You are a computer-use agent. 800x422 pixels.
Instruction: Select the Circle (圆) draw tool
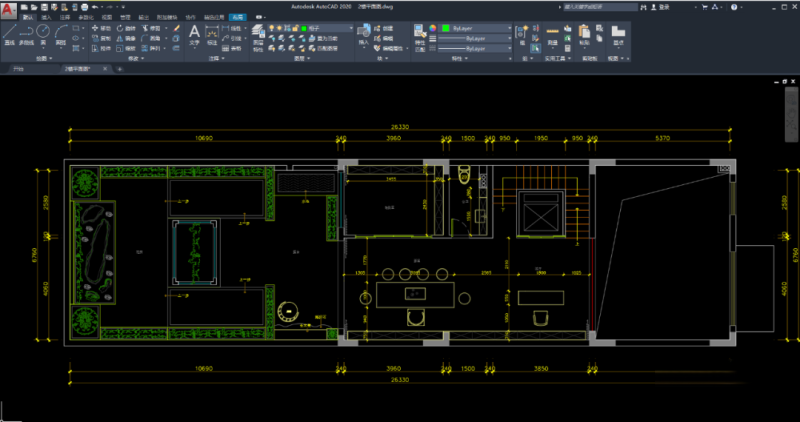coord(43,33)
